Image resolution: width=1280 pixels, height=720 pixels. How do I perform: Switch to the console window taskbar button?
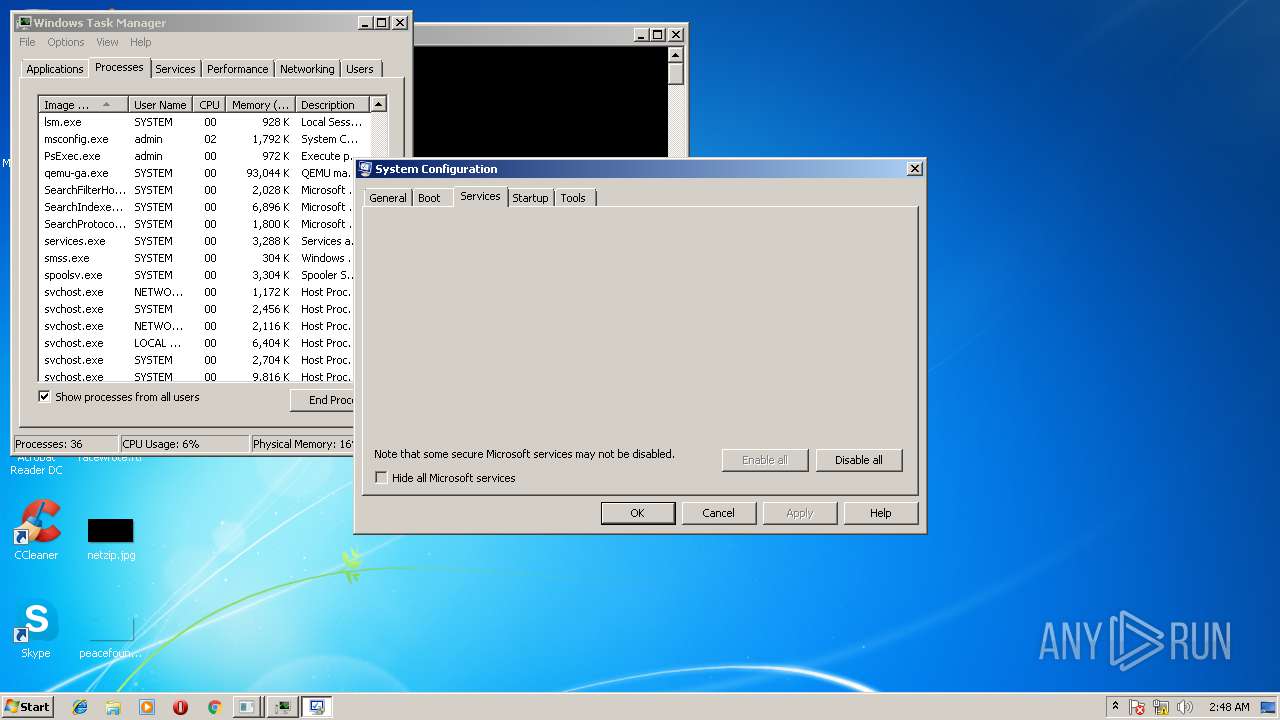click(x=247, y=707)
